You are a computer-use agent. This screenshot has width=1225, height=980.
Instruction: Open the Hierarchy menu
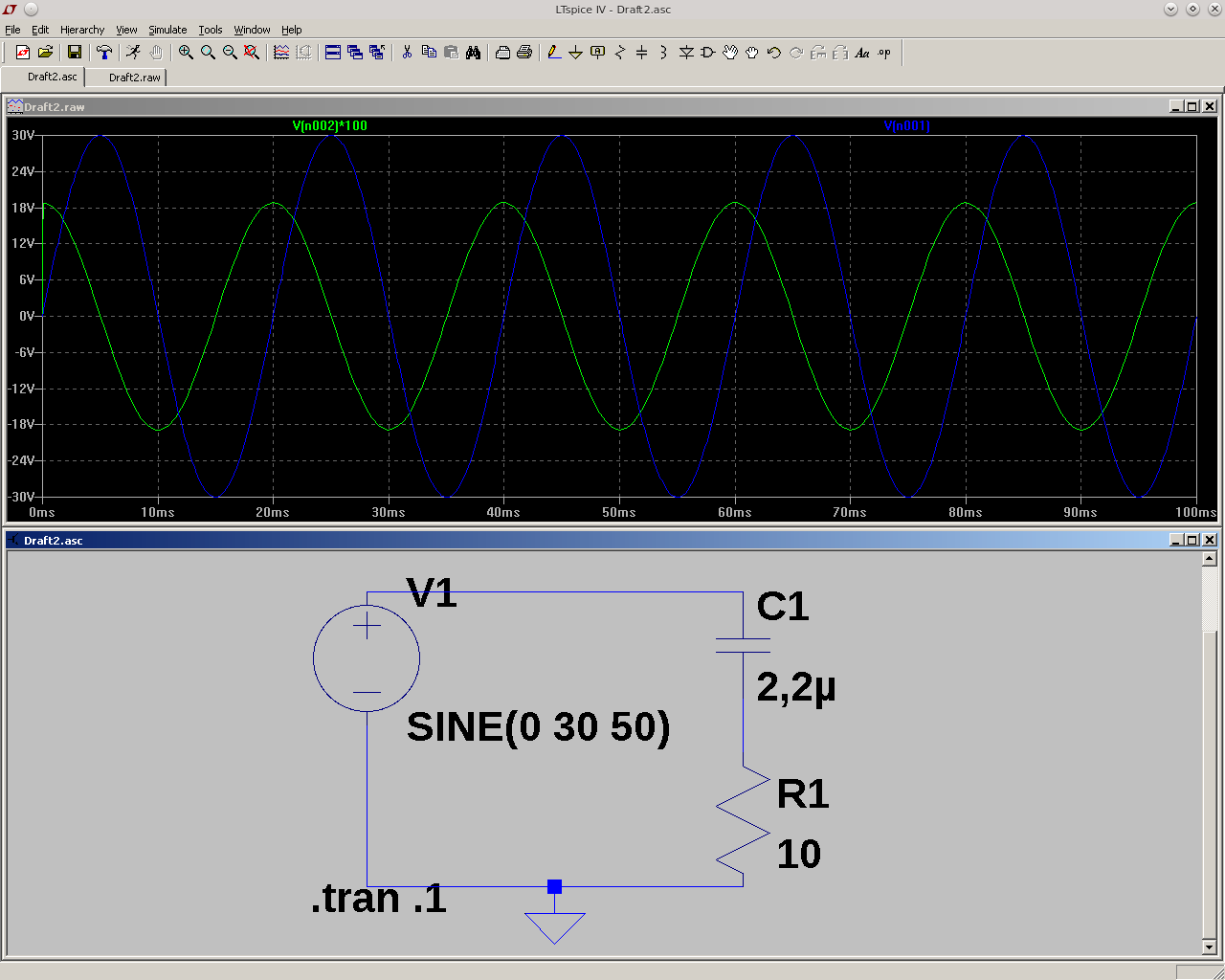[x=82, y=30]
